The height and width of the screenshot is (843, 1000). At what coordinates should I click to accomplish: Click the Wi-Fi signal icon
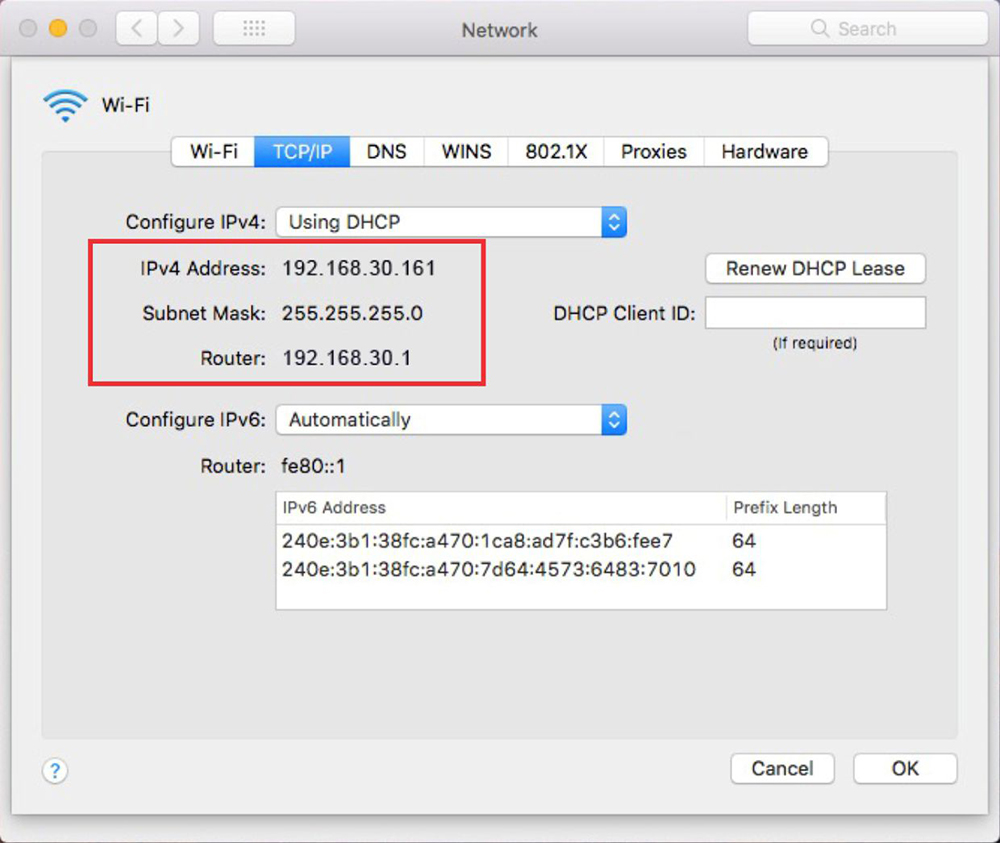(65, 105)
